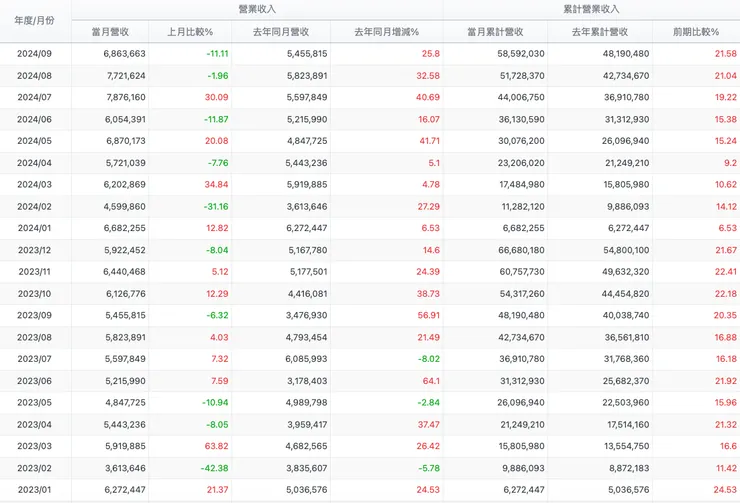Click the 當月營收 column header

click(110, 32)
